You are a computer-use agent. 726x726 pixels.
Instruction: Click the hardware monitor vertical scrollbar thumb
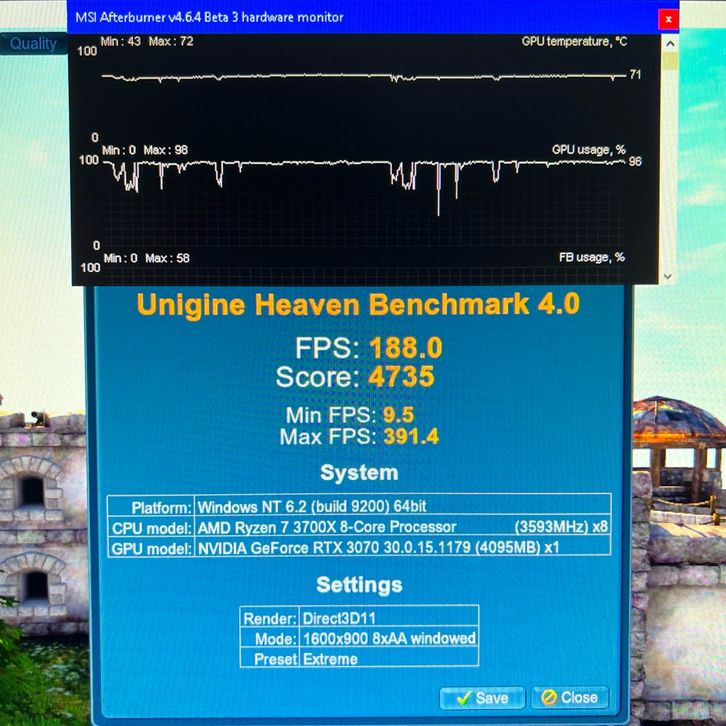[669, 62]
